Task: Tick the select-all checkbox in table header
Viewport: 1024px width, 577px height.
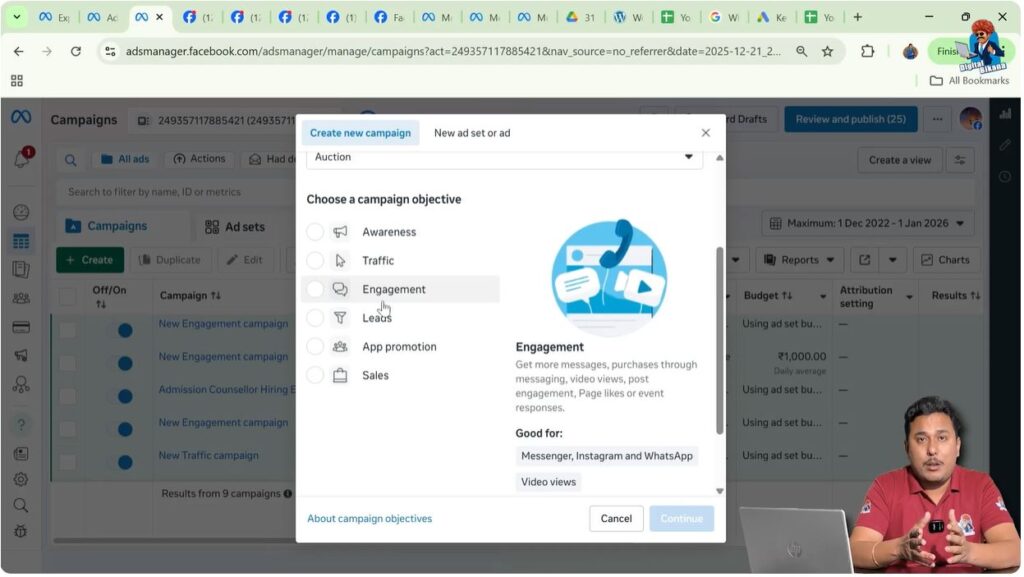Action: (67, 296)
